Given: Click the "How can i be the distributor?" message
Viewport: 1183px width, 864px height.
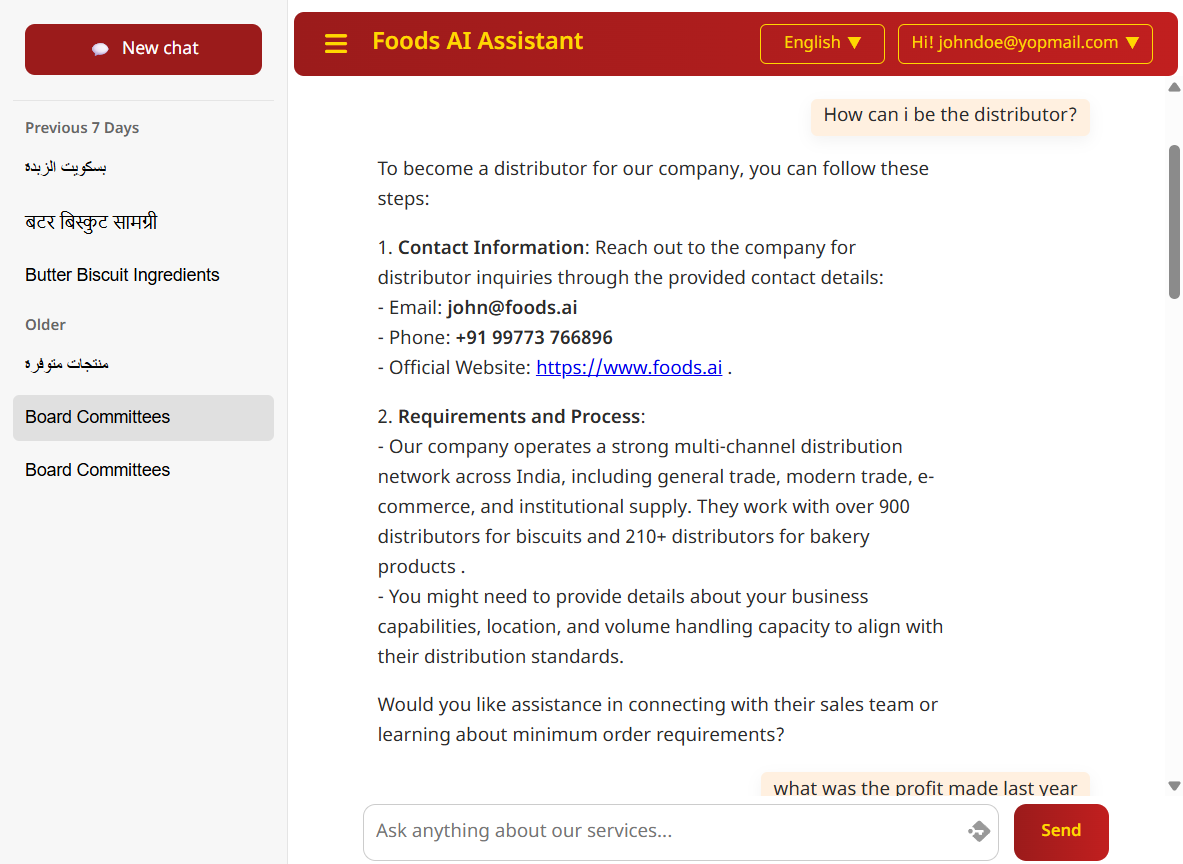Looking at the screenshot, I should tap(949, 115).
